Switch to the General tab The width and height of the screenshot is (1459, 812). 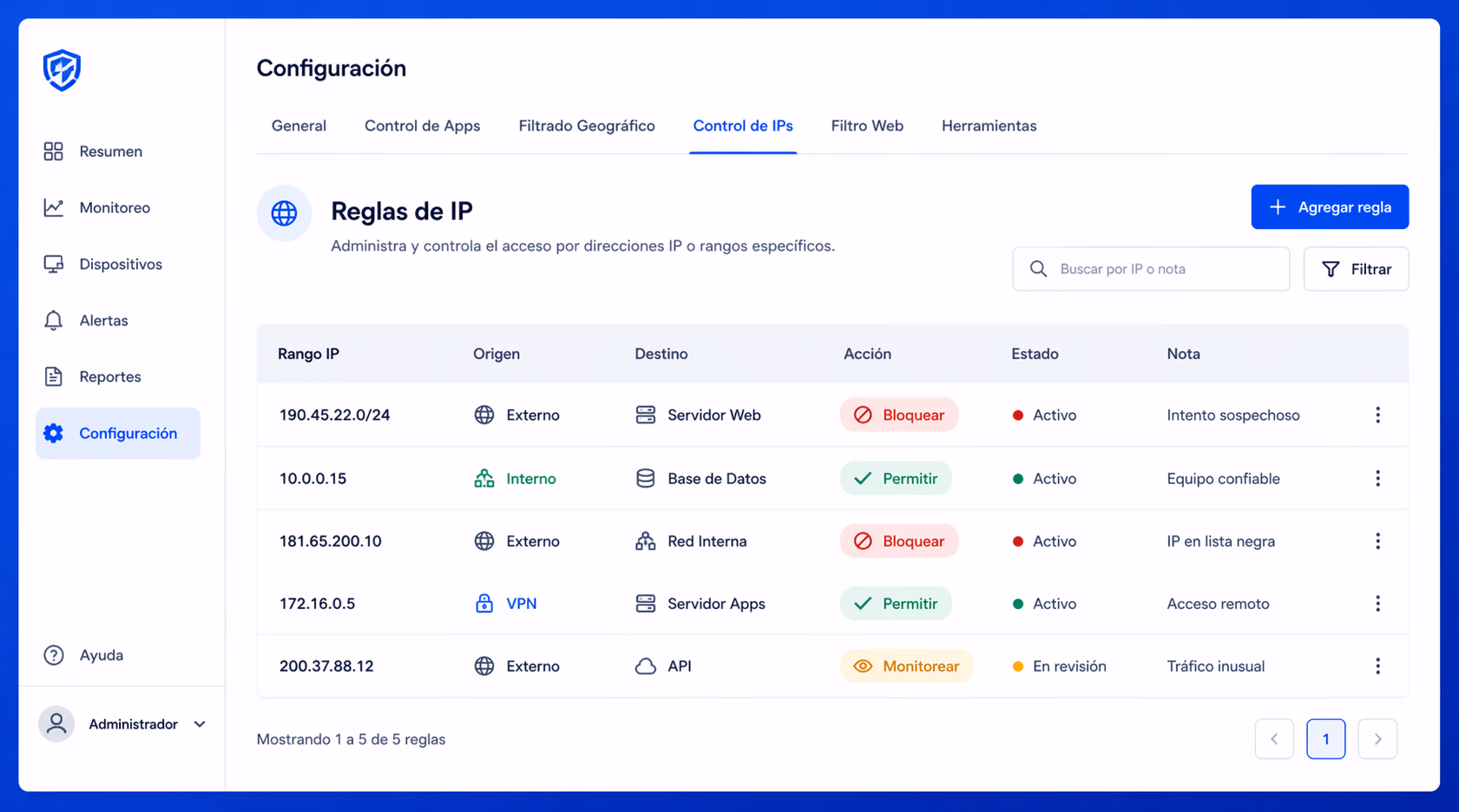point(299,126)
